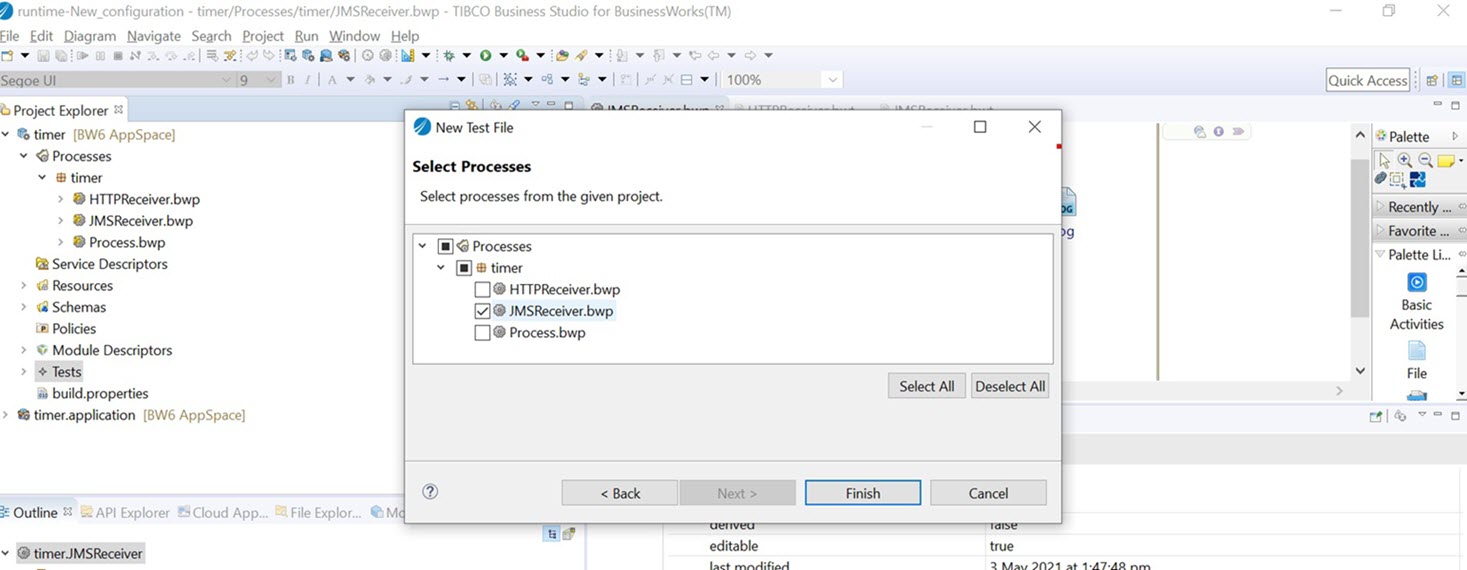The height and width of the screenshot is (570, 1467).
Task: Expand Module Descriptors in Project Explorer
Action: pos(24,350)
